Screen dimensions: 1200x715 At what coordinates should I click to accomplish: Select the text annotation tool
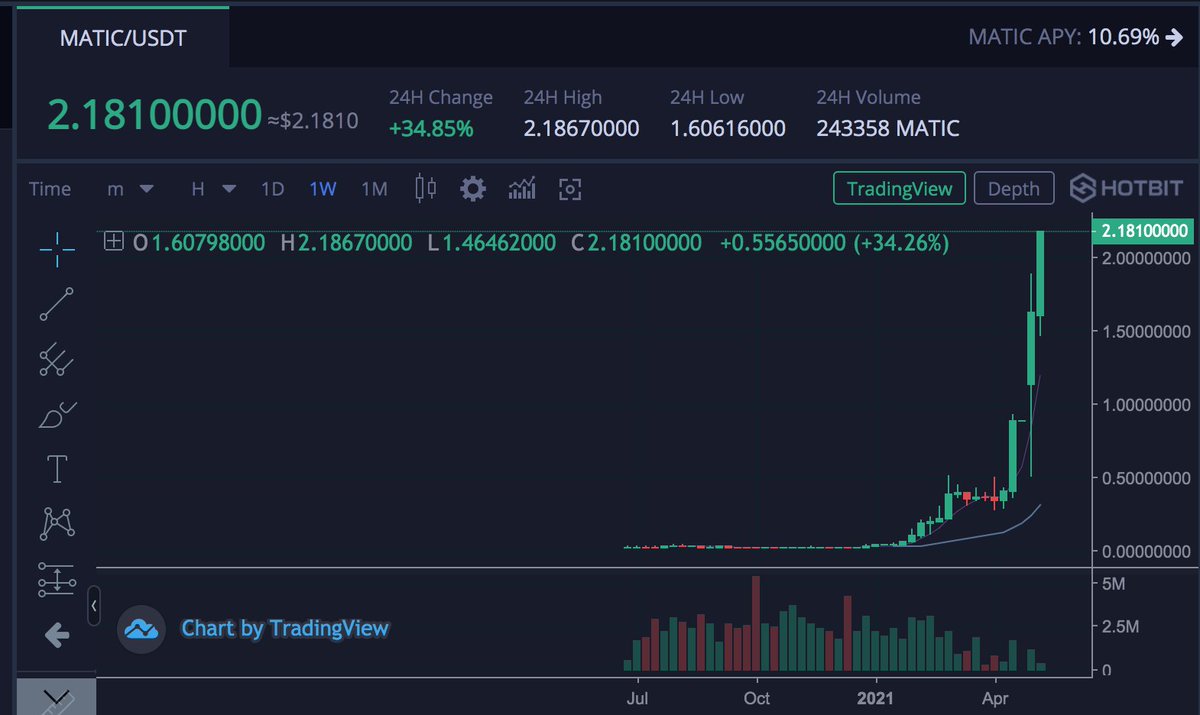tap(57, 467)
